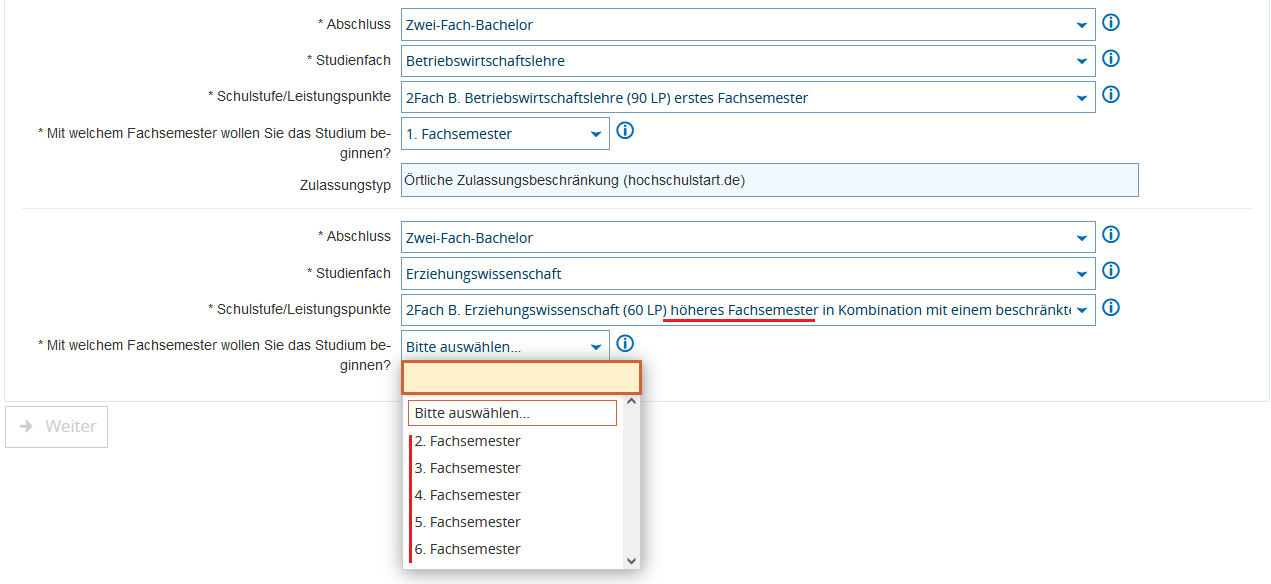Click the scrollbar of the Fachsemester option list

point(630,480)
